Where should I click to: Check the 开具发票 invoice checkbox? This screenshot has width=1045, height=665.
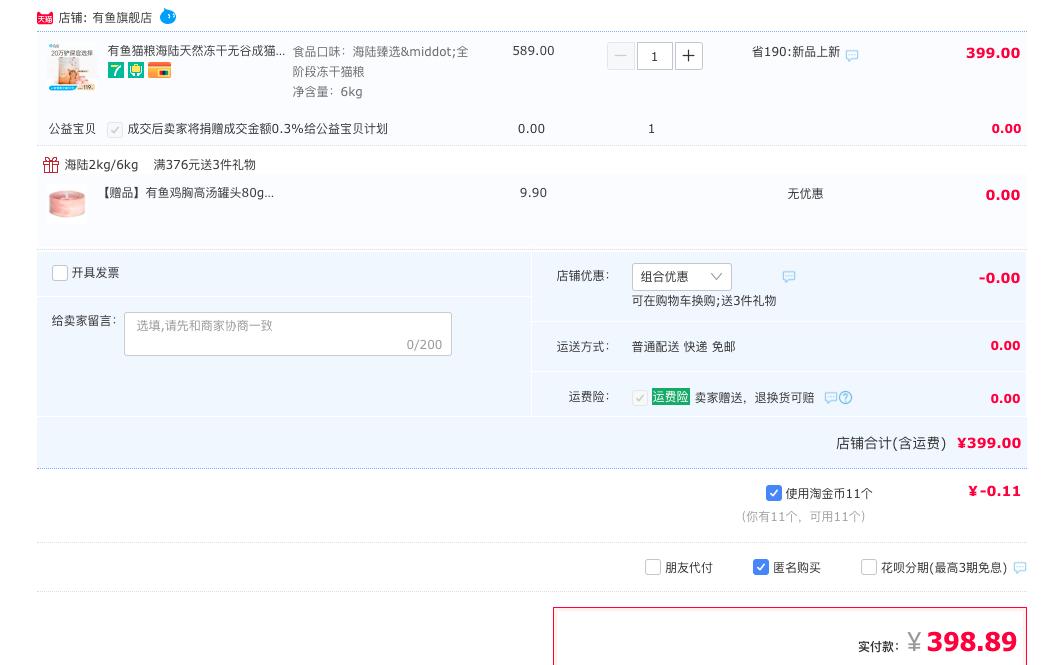click(x=60, y=273)
